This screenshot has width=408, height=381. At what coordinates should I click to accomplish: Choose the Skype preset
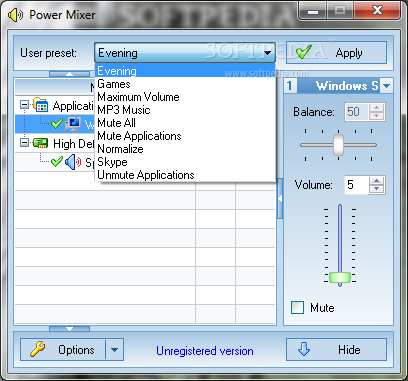point(185,162)
